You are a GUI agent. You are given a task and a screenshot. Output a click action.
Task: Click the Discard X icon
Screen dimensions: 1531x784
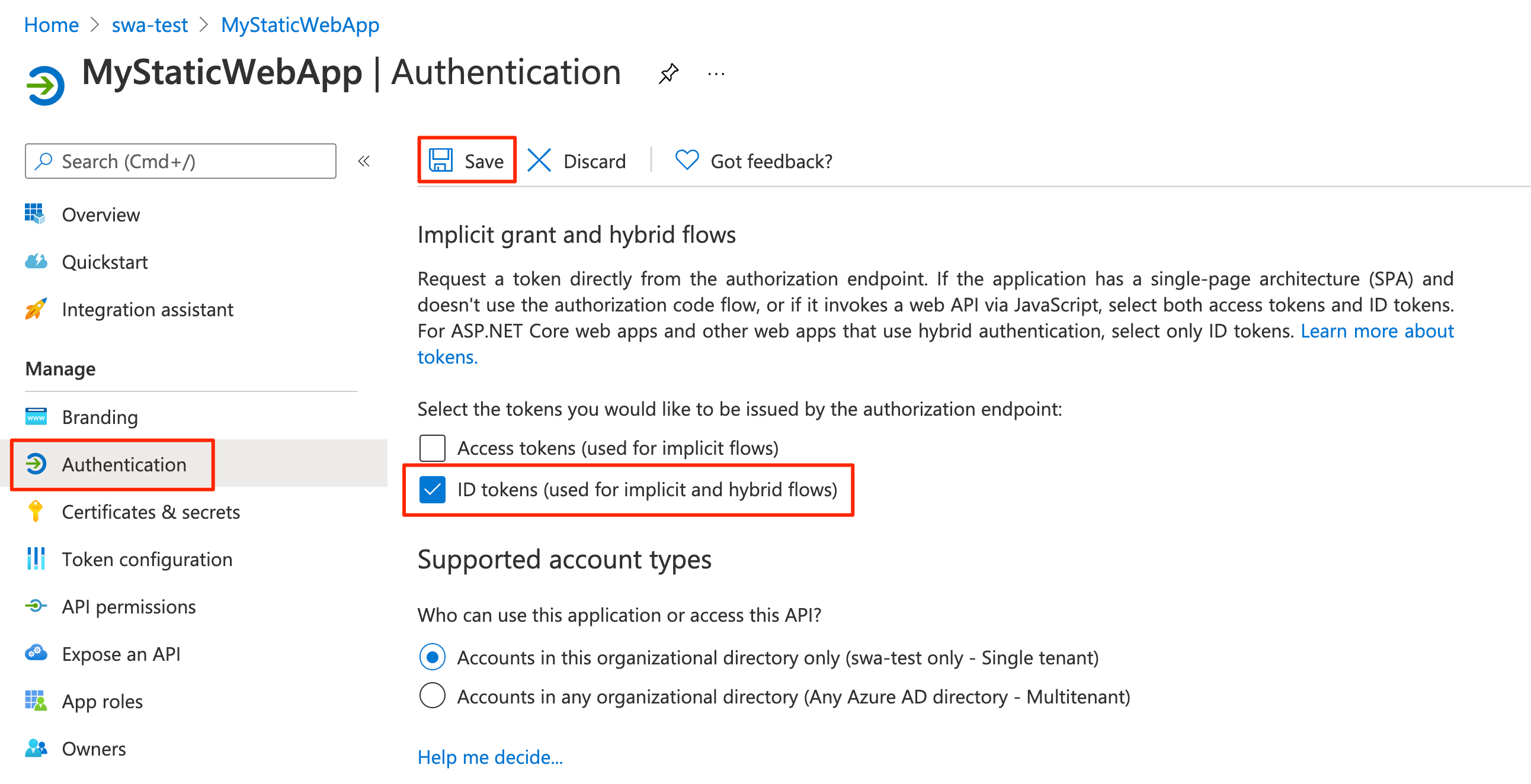[x=539, y=160]
